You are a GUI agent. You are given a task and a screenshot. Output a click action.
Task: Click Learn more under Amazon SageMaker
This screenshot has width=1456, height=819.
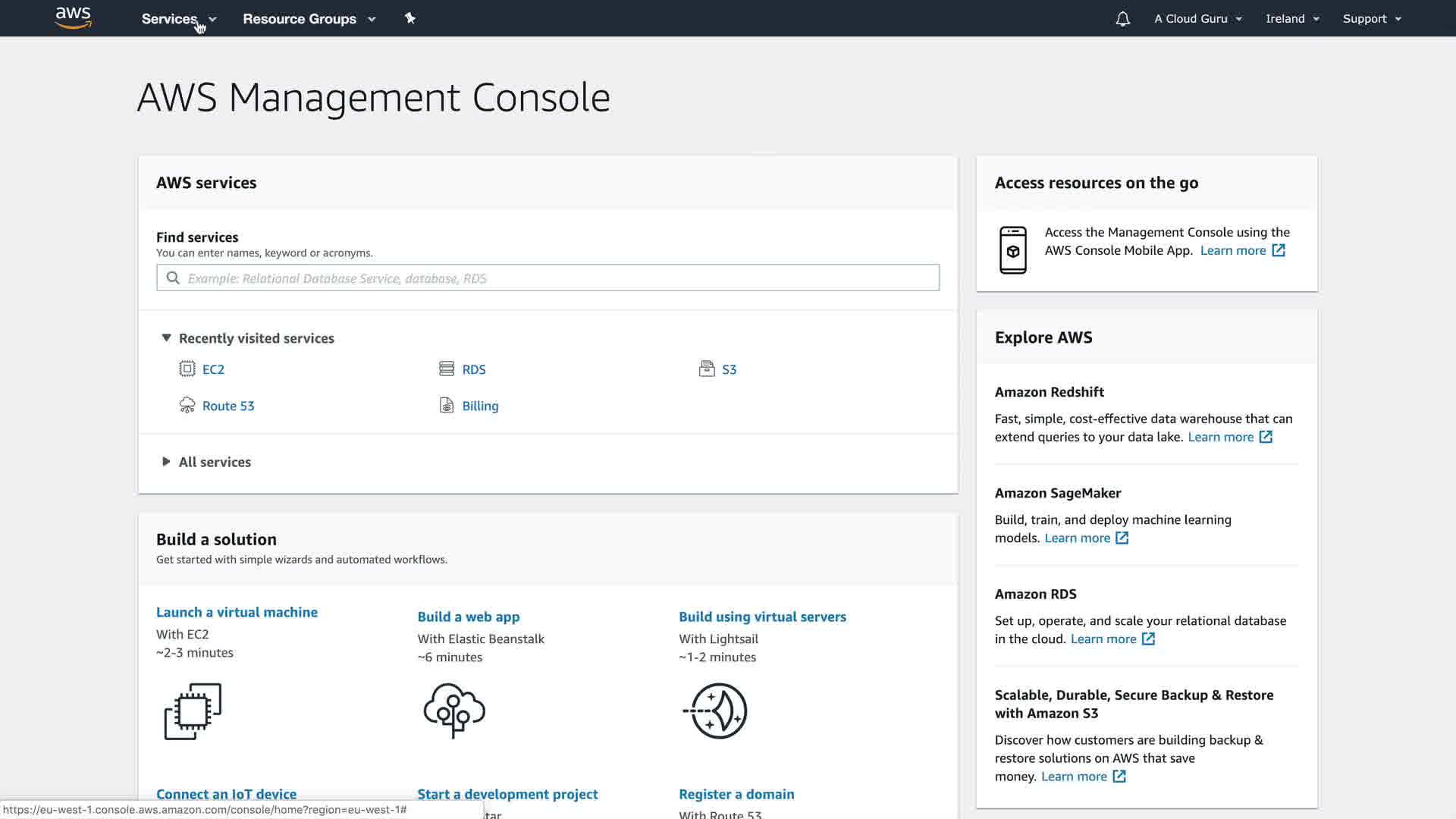(x=1078, y=538)
